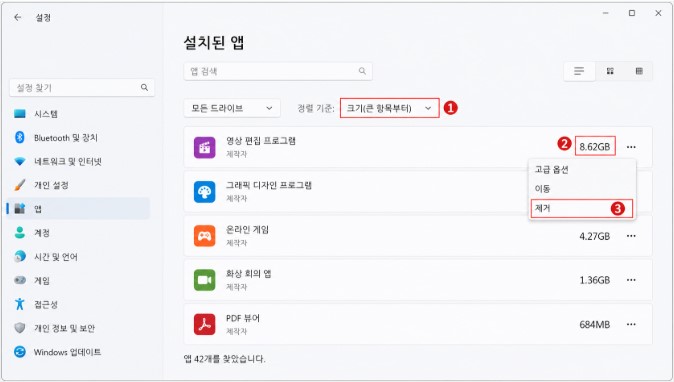This screenshot has width=674, height=382.
Task: Switch to list view layout icon
Action: coord(579,71)
